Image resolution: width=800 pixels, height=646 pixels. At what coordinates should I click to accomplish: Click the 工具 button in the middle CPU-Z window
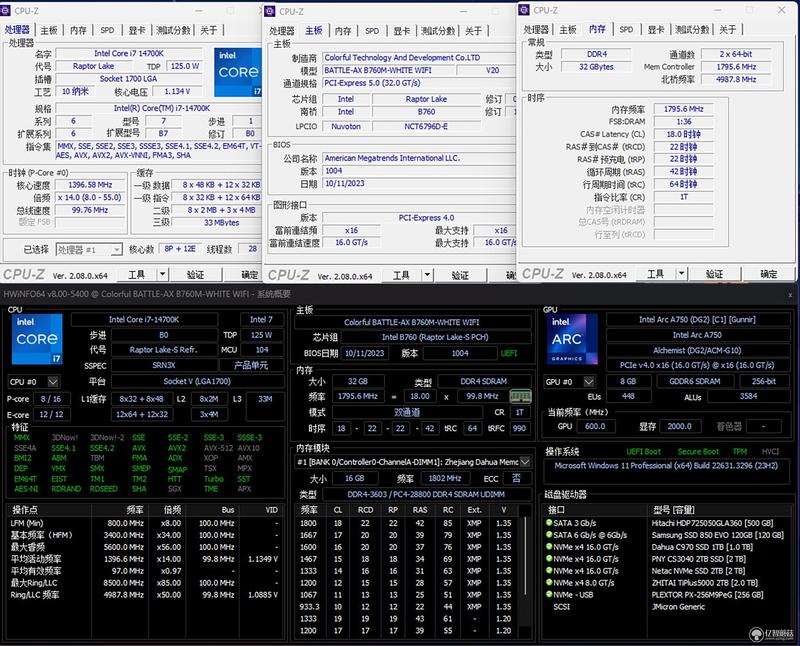402,276
